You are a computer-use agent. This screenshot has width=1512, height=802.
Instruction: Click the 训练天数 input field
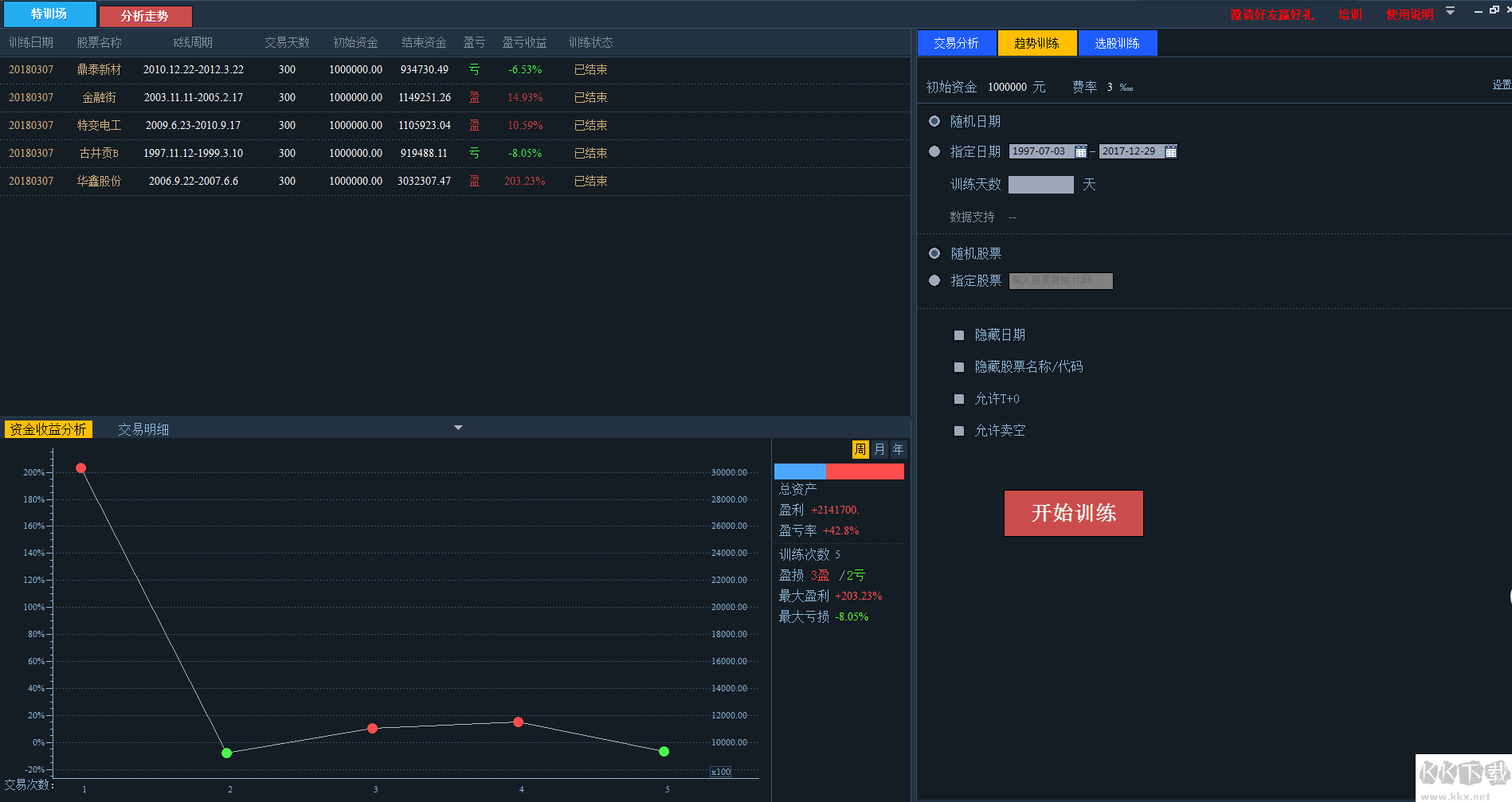click(x=1040, y=185)
